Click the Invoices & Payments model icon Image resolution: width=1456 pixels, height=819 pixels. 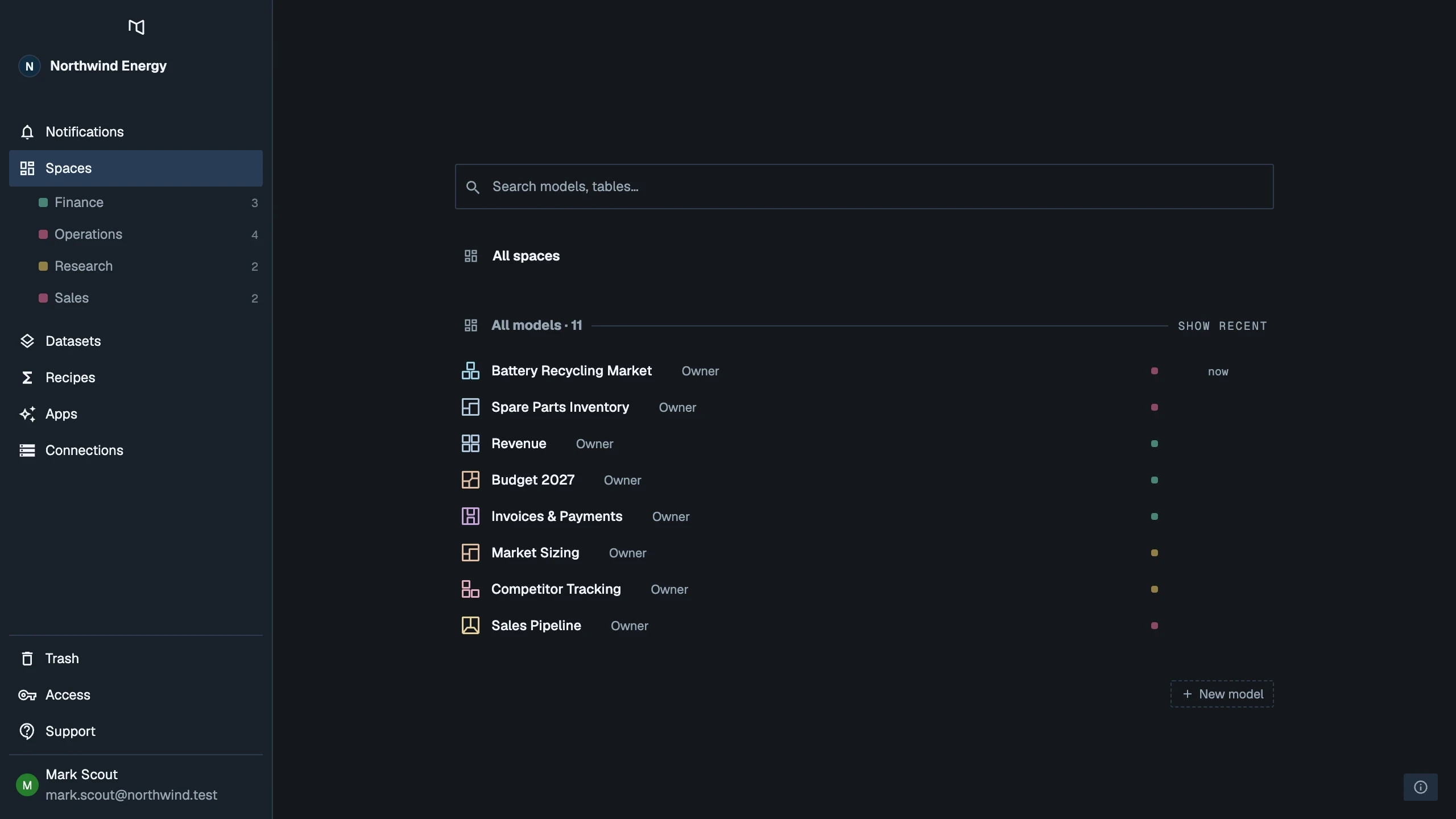click(x=470, y=516)
